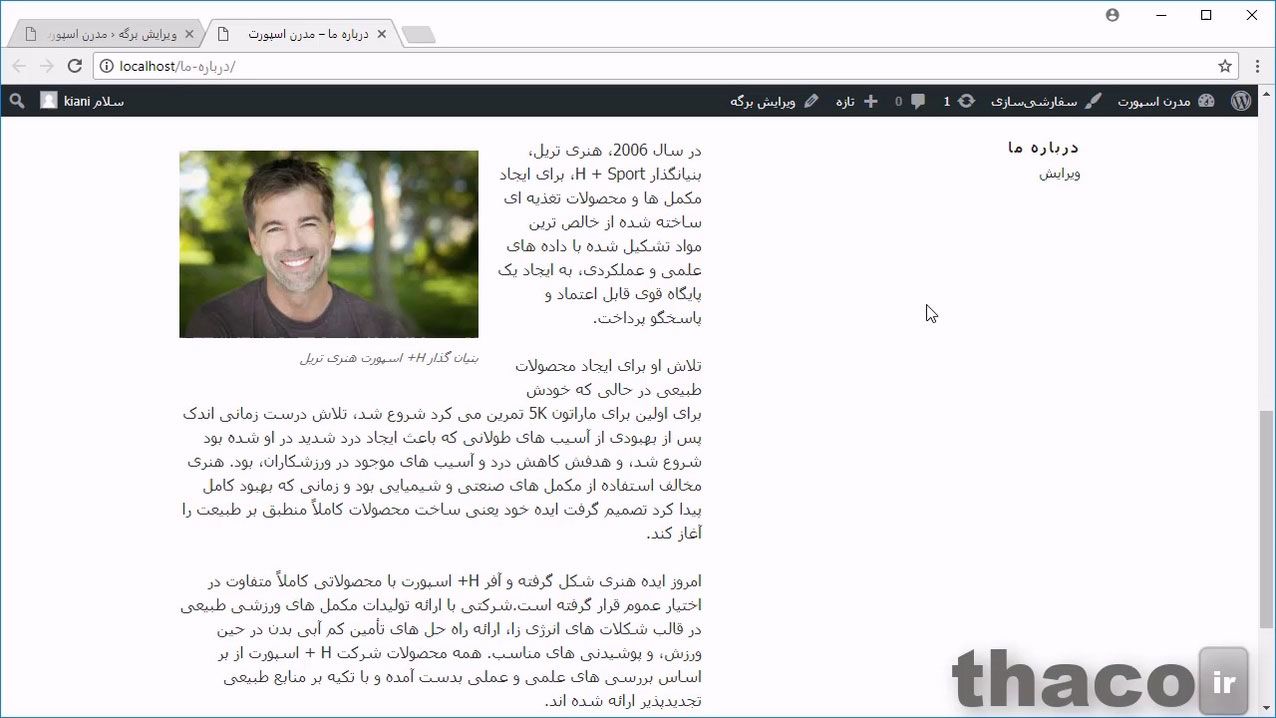This screenshot has height=718, width=1276.
Task: Click the paragraph starting در سال 2006
Action: pyautogui.click(x=600, y=234)
